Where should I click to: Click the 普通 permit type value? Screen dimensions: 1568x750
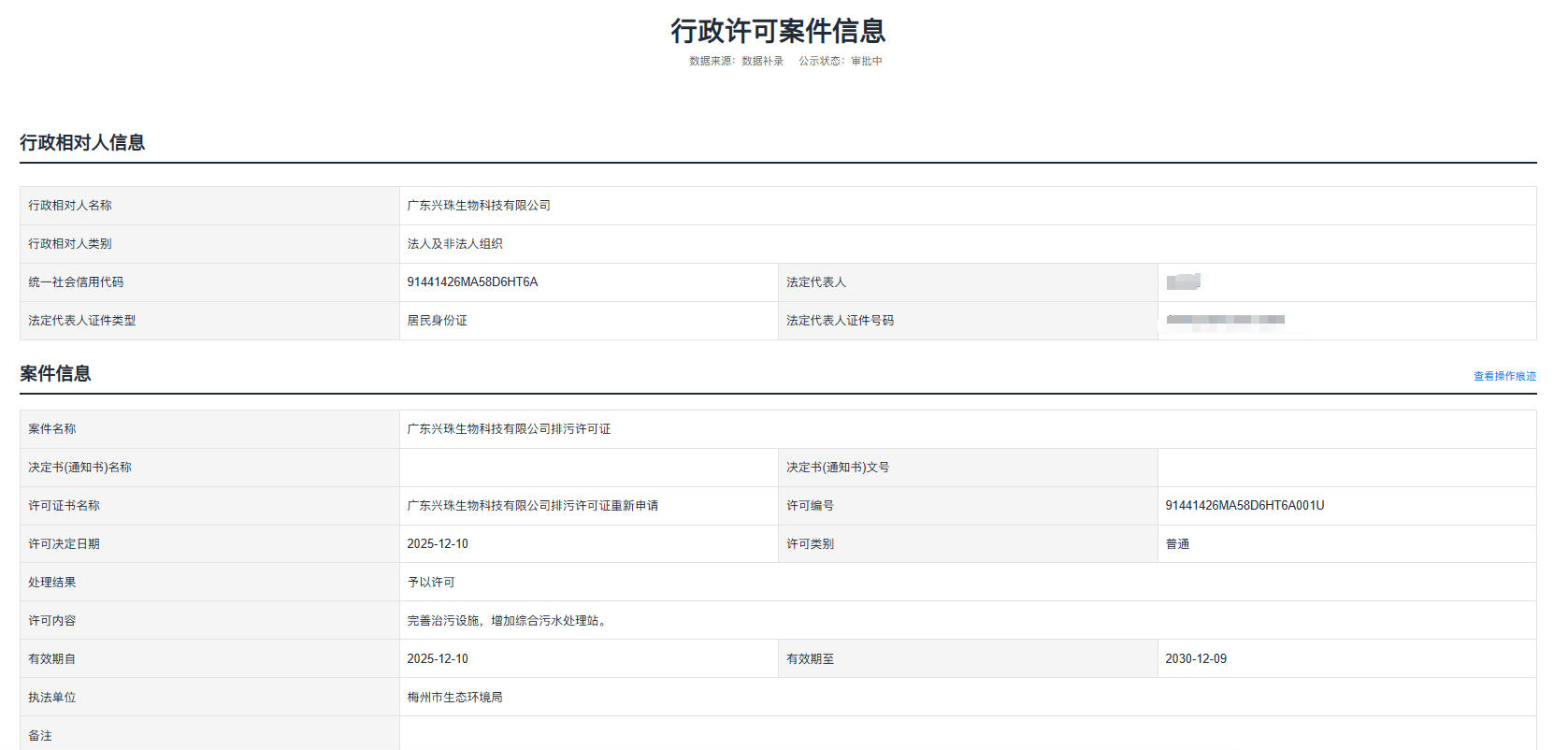coord(1177,544)
